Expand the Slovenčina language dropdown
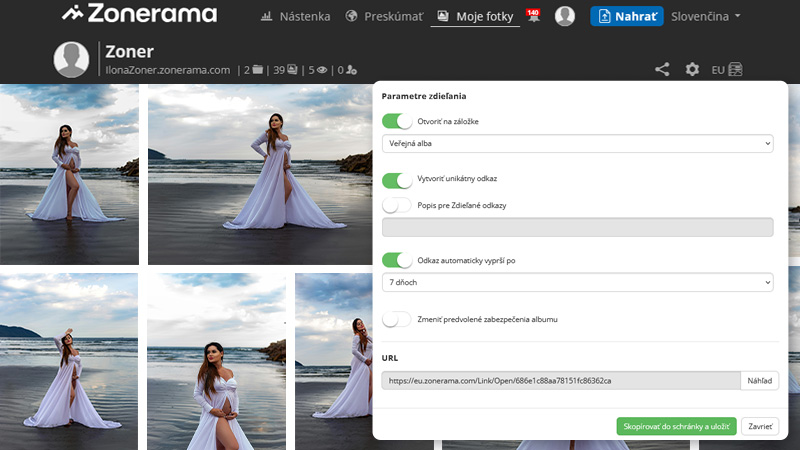This screenshot has width=800, height=450. 706,16
